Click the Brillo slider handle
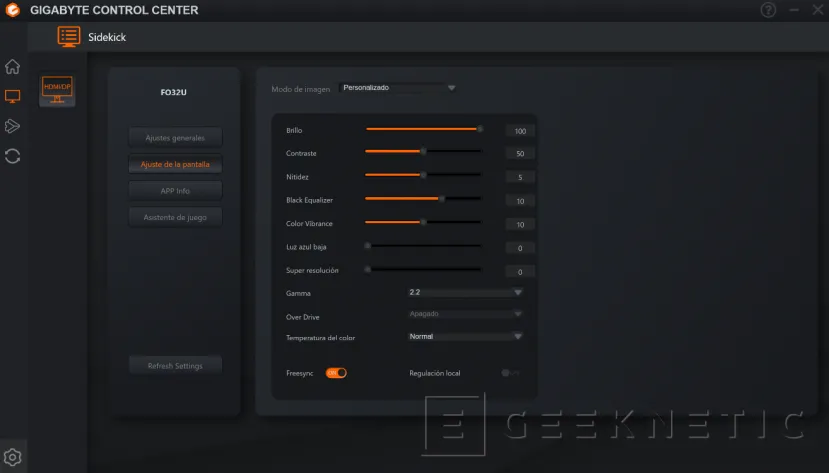829x473 pixels. coord(480,129)
